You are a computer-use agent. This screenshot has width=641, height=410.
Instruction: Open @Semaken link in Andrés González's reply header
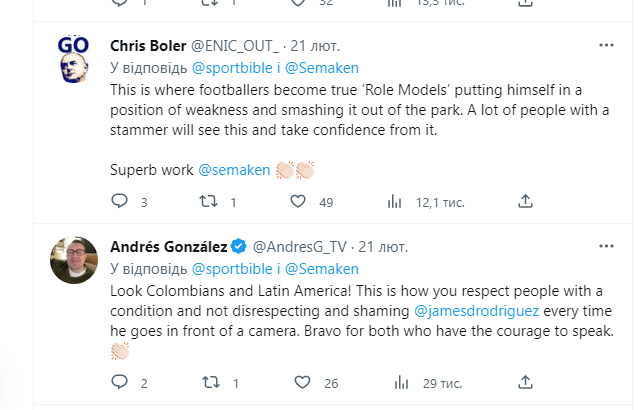pos(321,269)
